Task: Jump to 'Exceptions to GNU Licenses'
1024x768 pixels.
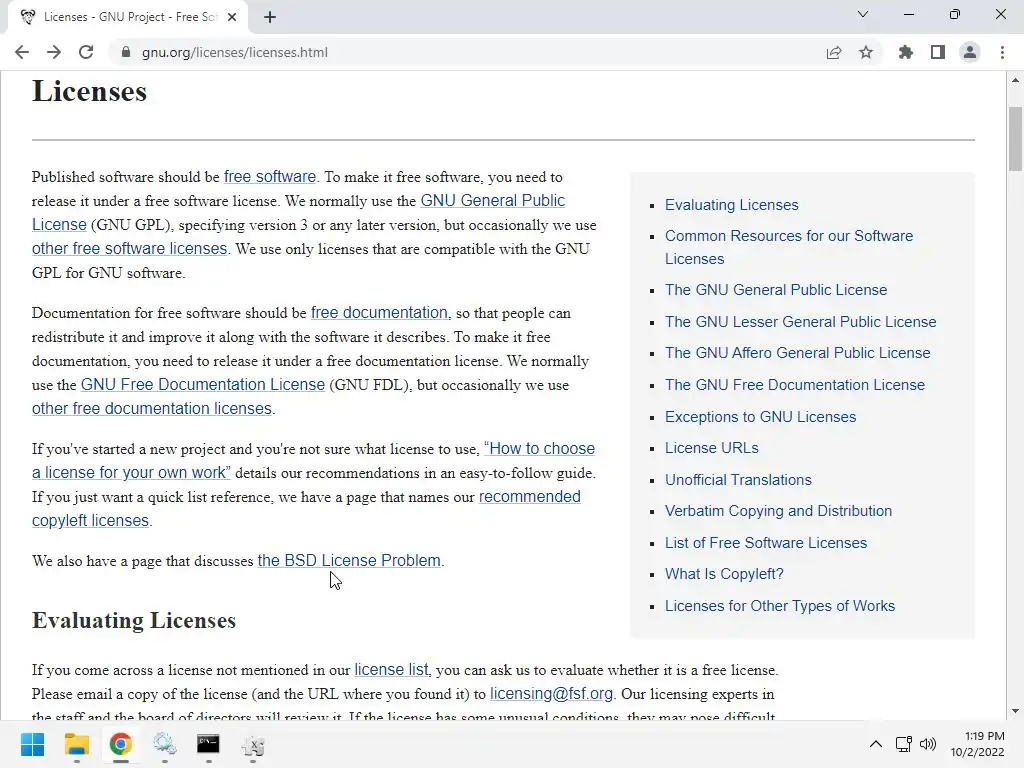Action: (x=760, y=417)
